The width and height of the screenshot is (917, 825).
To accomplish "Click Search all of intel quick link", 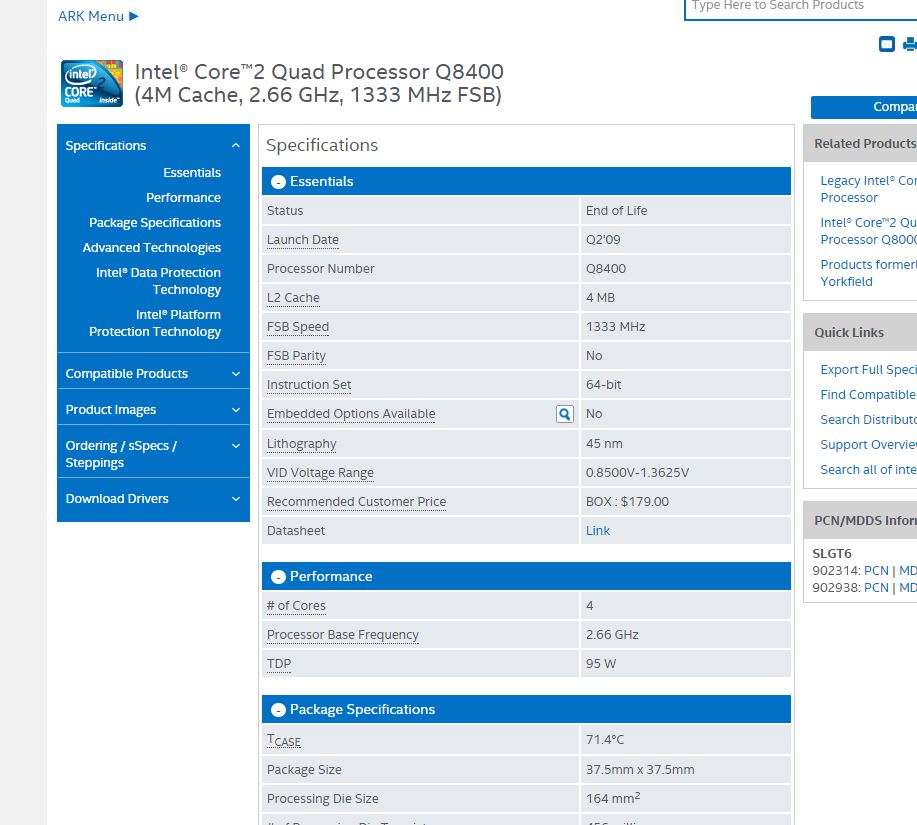I will pyautogui.click(x=868, y=470).
